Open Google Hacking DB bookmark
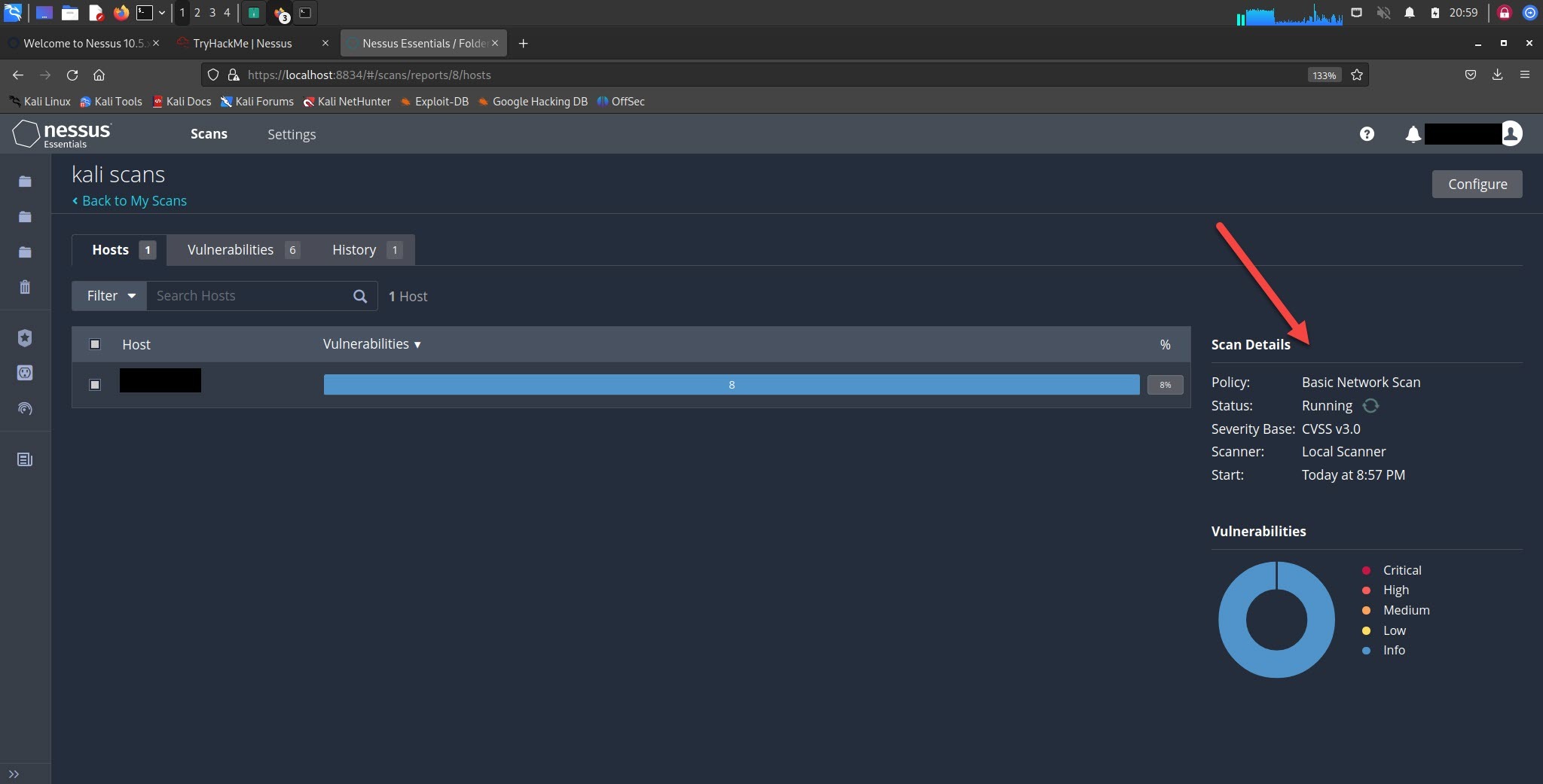The width and height of the screenshot is (1543, 784). click(533, 102)
